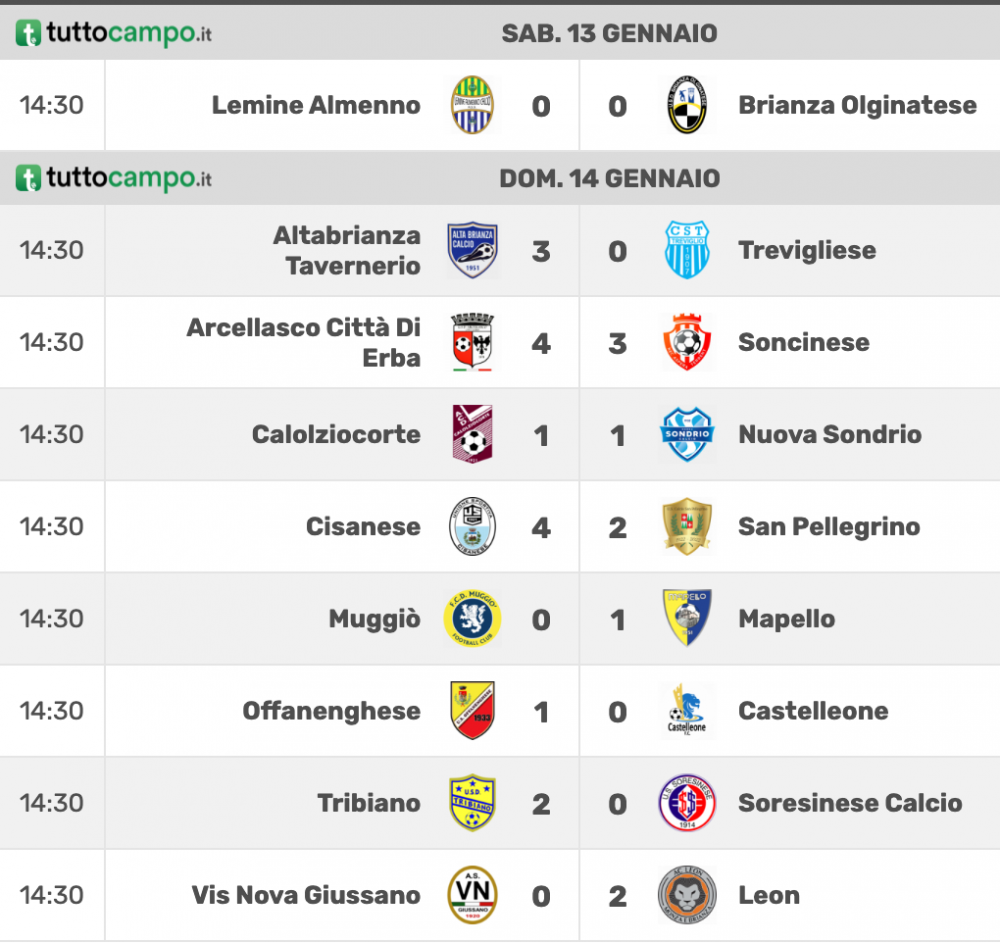Click the Vis Nova Giussano VN badge
The height and width of the screenshot is (943, 1000).
point(473,895)
